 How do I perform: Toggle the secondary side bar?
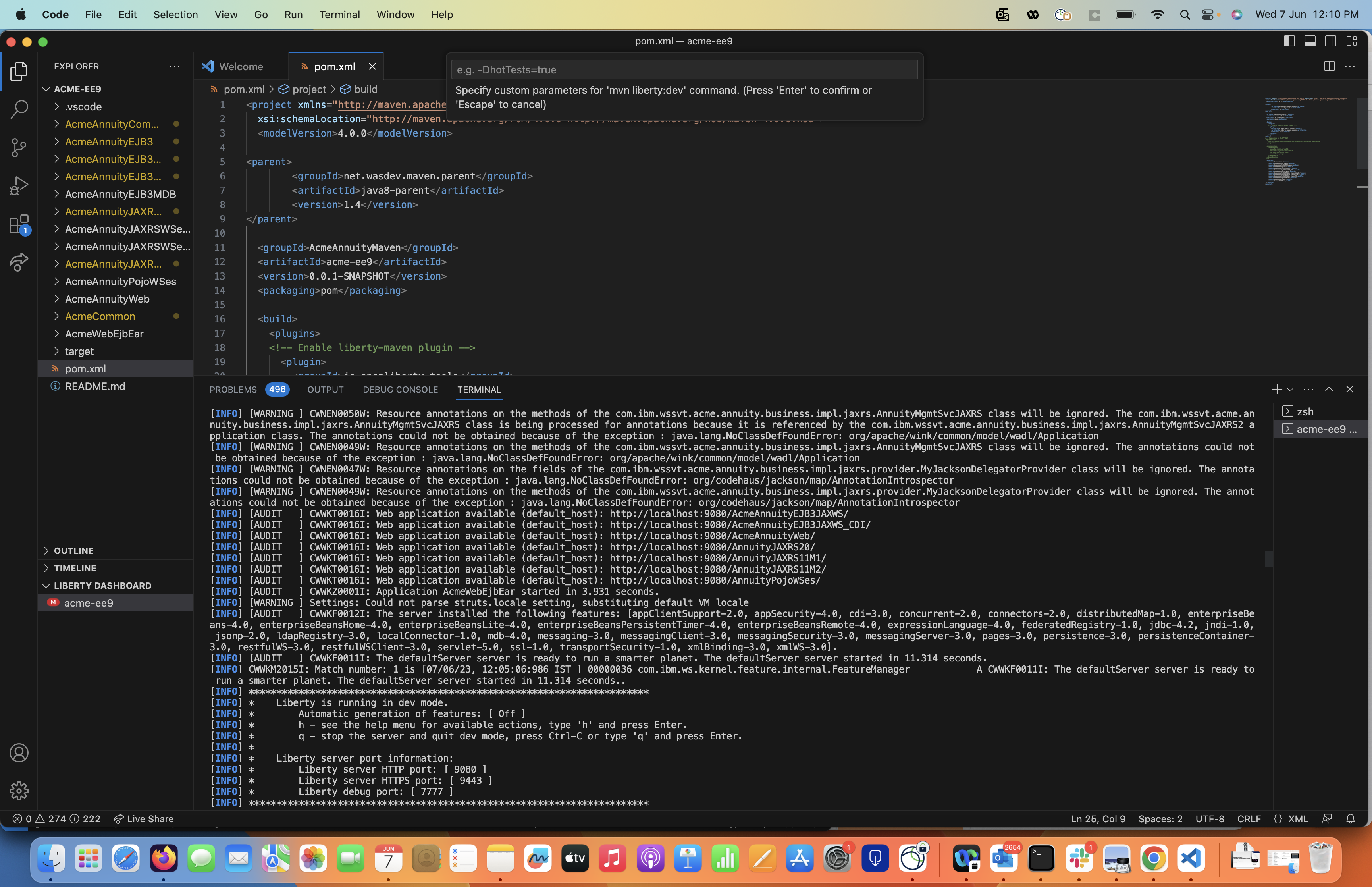click(x=1330, y=41)
